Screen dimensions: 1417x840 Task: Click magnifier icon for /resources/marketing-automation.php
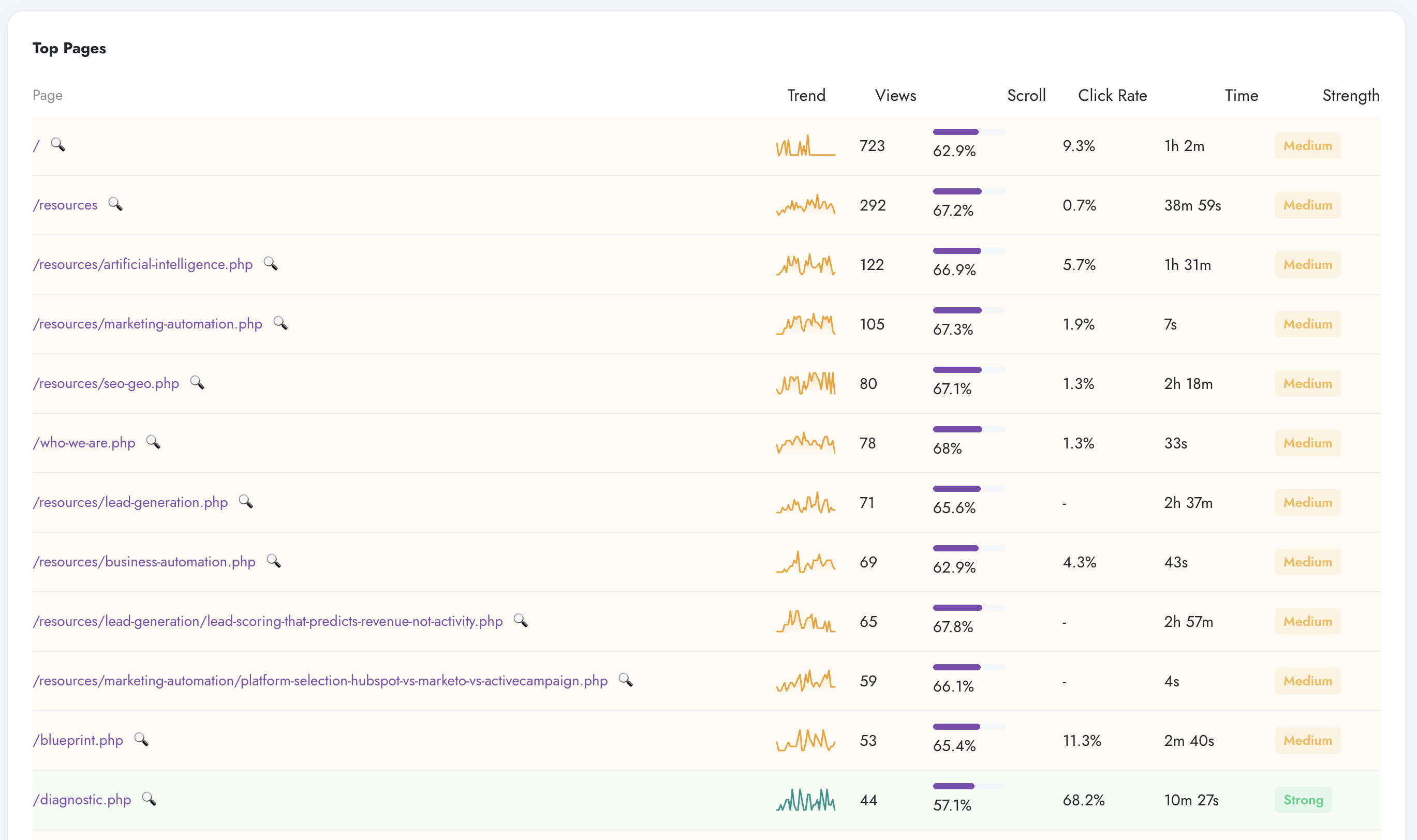point(281,323)
